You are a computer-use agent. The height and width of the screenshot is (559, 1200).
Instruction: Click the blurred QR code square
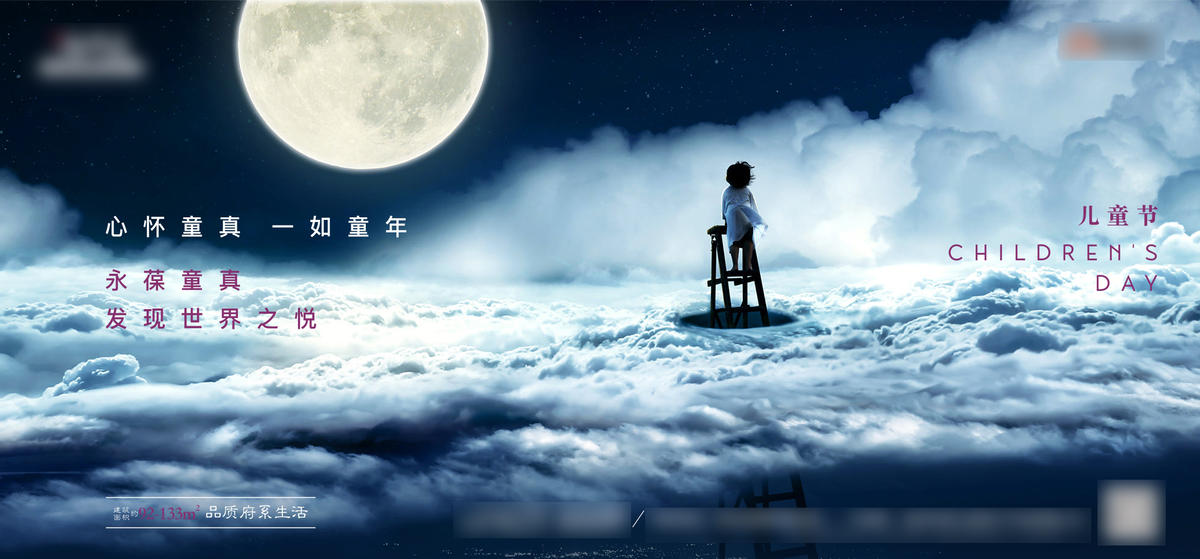click(x=1131, y=513)
